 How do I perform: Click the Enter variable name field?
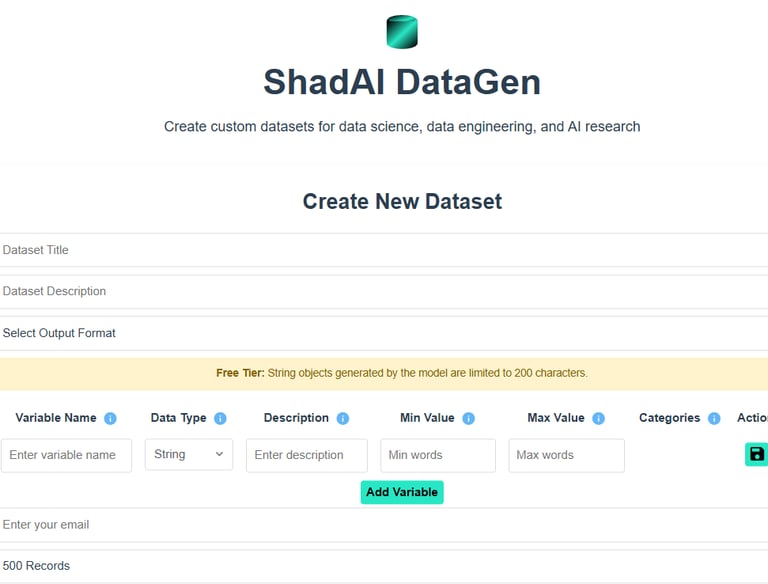click(66, 455)
